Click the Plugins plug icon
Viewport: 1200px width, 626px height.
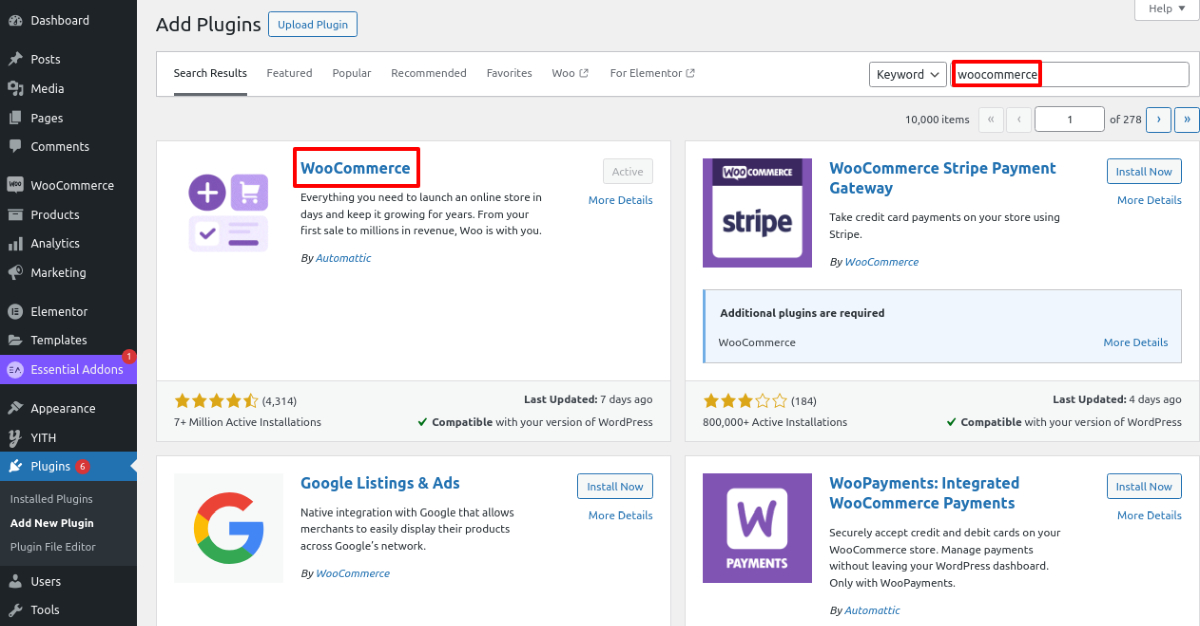[15, 466]
